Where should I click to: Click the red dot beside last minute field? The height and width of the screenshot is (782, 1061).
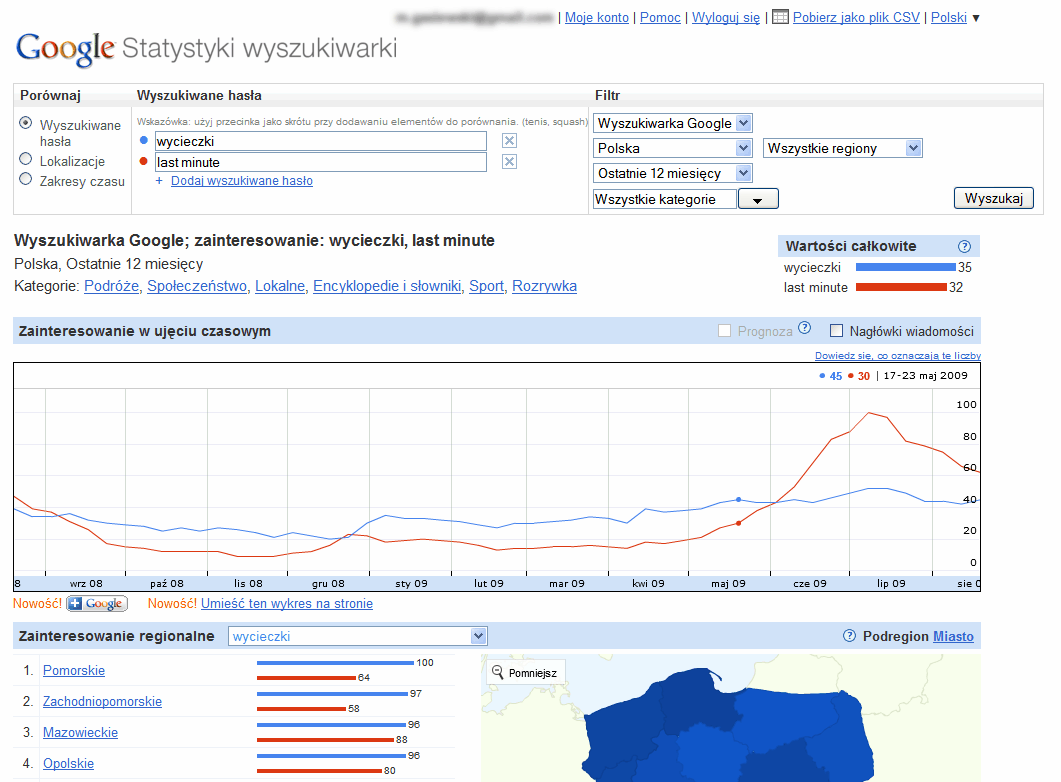tap(143, 161)
